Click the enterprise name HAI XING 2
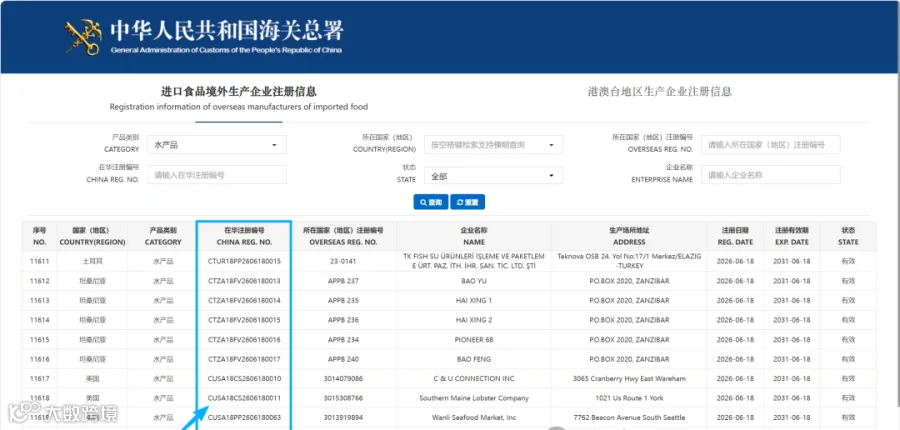 pyautogui.click(x=474, y=320)
